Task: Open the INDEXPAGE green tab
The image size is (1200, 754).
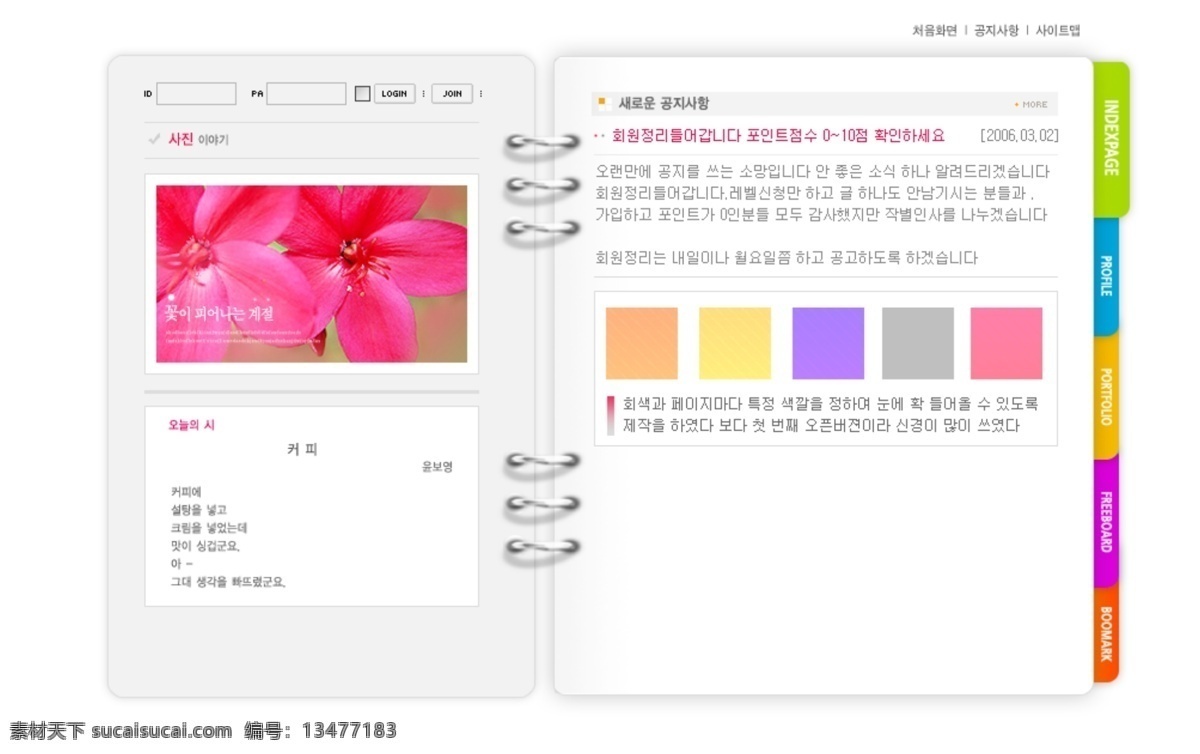Action: click(1111, 138)
